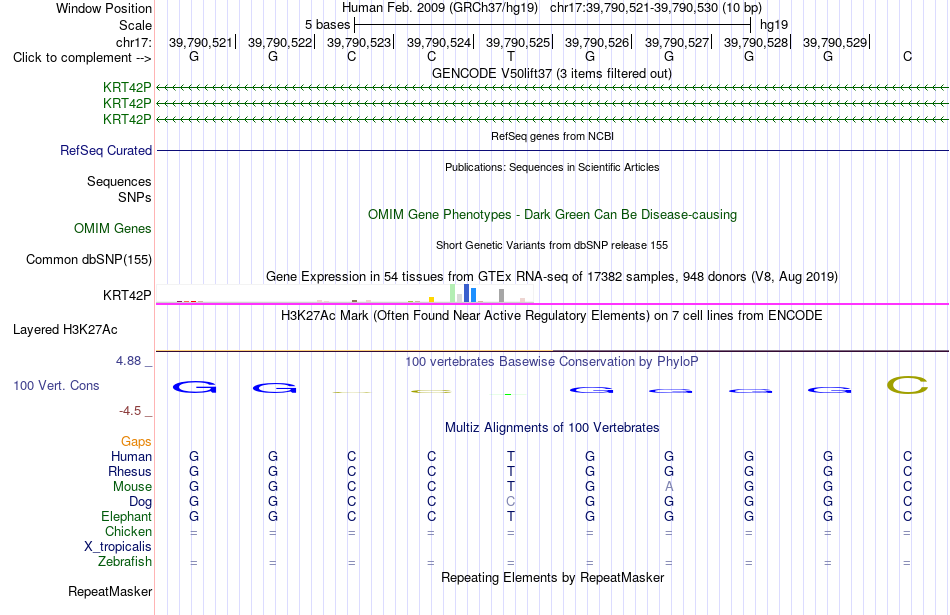Click the Human species row label
Image resolution: width=950 pixels, height=615 pixels.
click(x=131, y=456)
